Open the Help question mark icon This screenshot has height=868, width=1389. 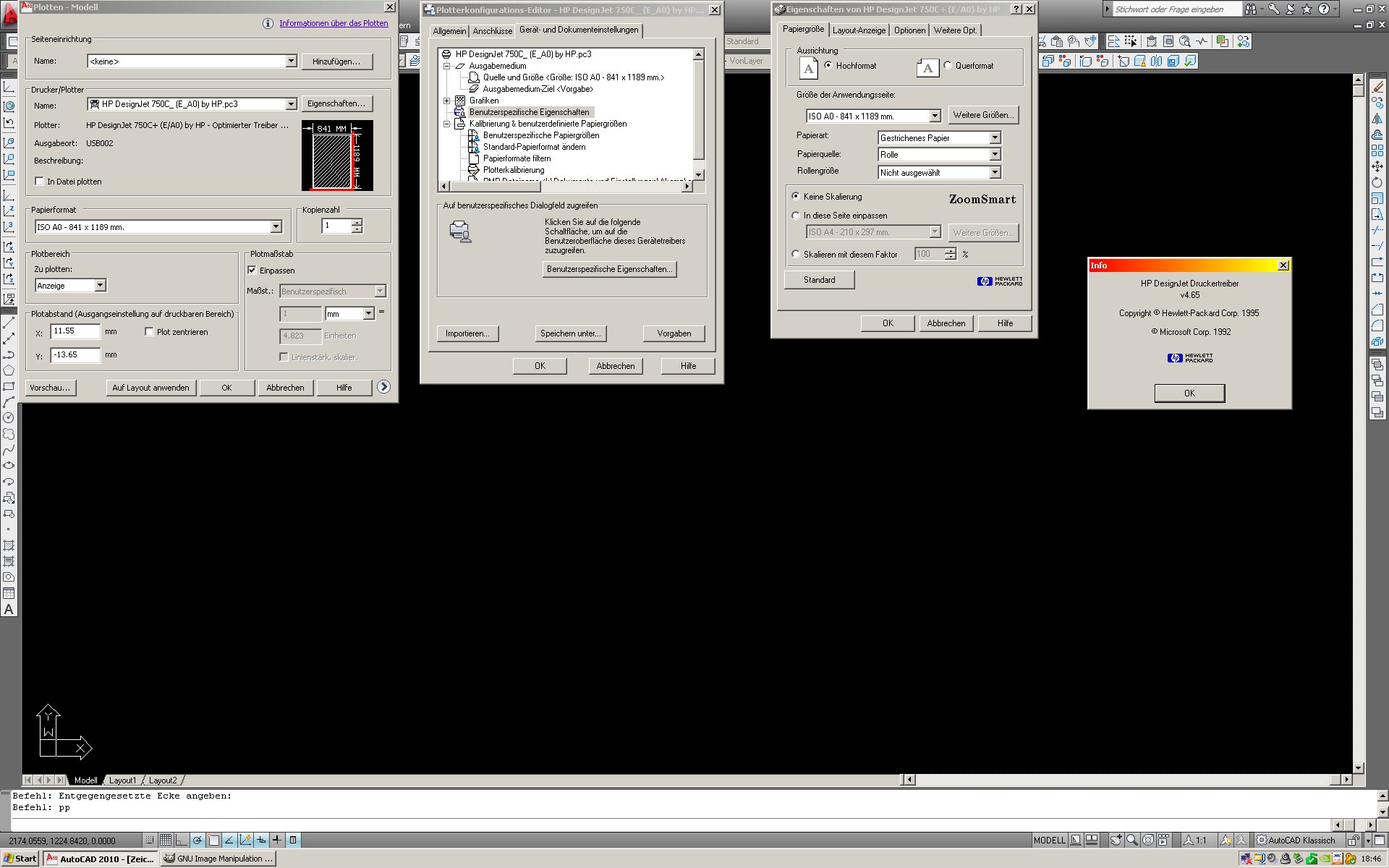[1323, 9]
